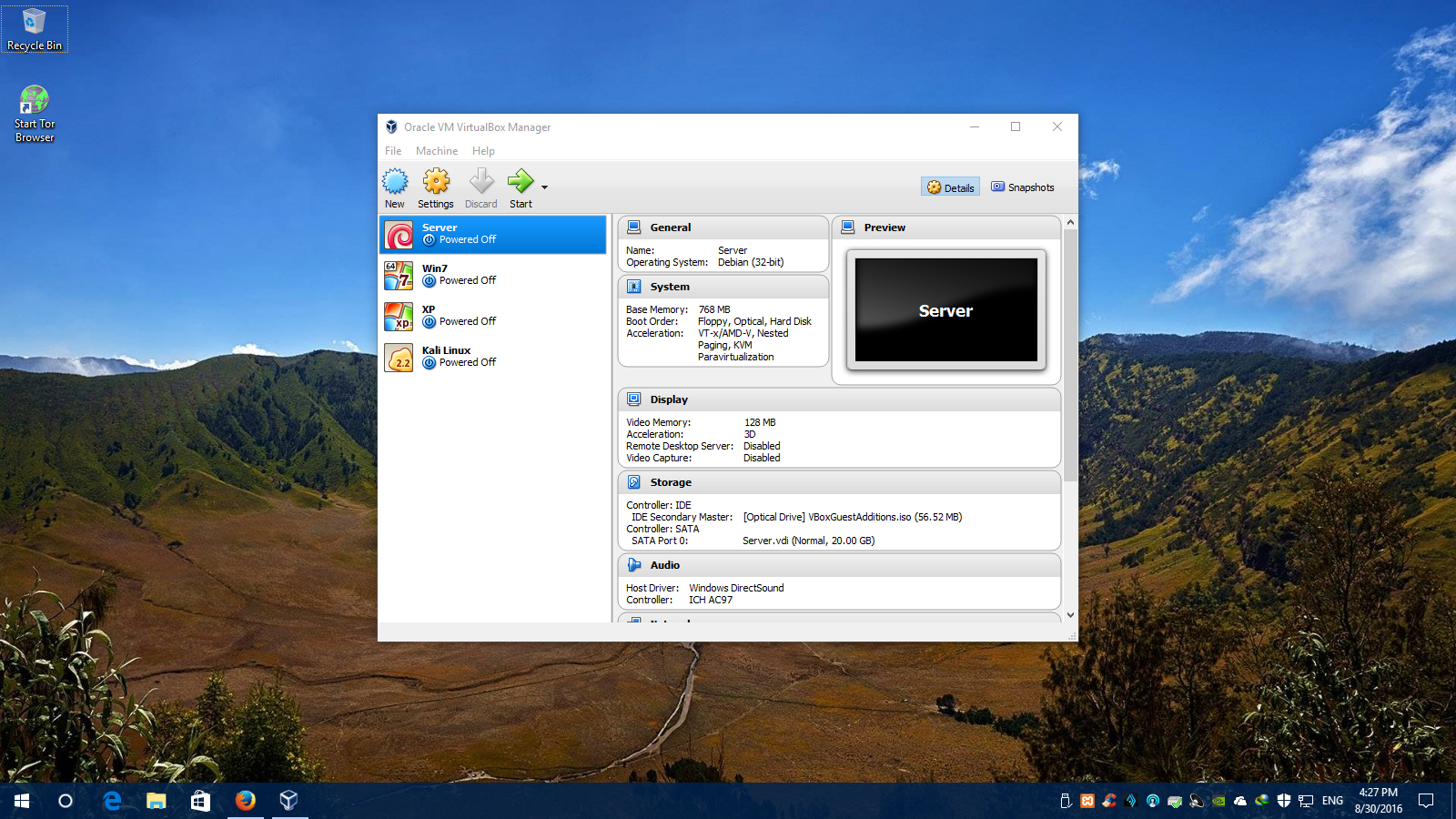Switch to the Snapshots view

pyautogui.click(x=1023, y=187)
